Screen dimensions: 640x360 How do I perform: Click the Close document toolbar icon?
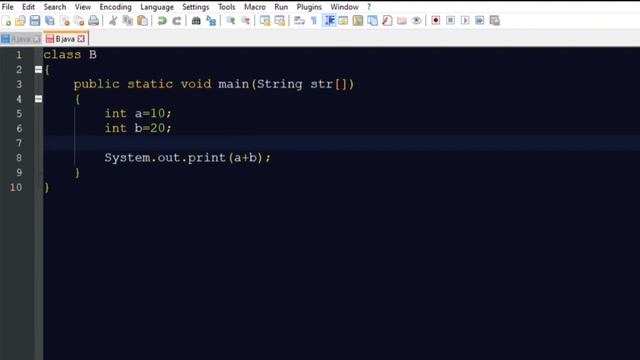point(64,20)
